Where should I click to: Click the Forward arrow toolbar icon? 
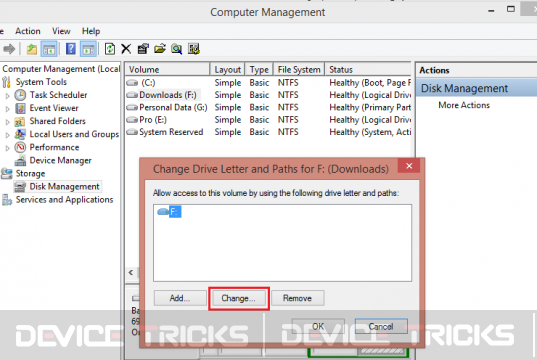(x=9, y=49)
